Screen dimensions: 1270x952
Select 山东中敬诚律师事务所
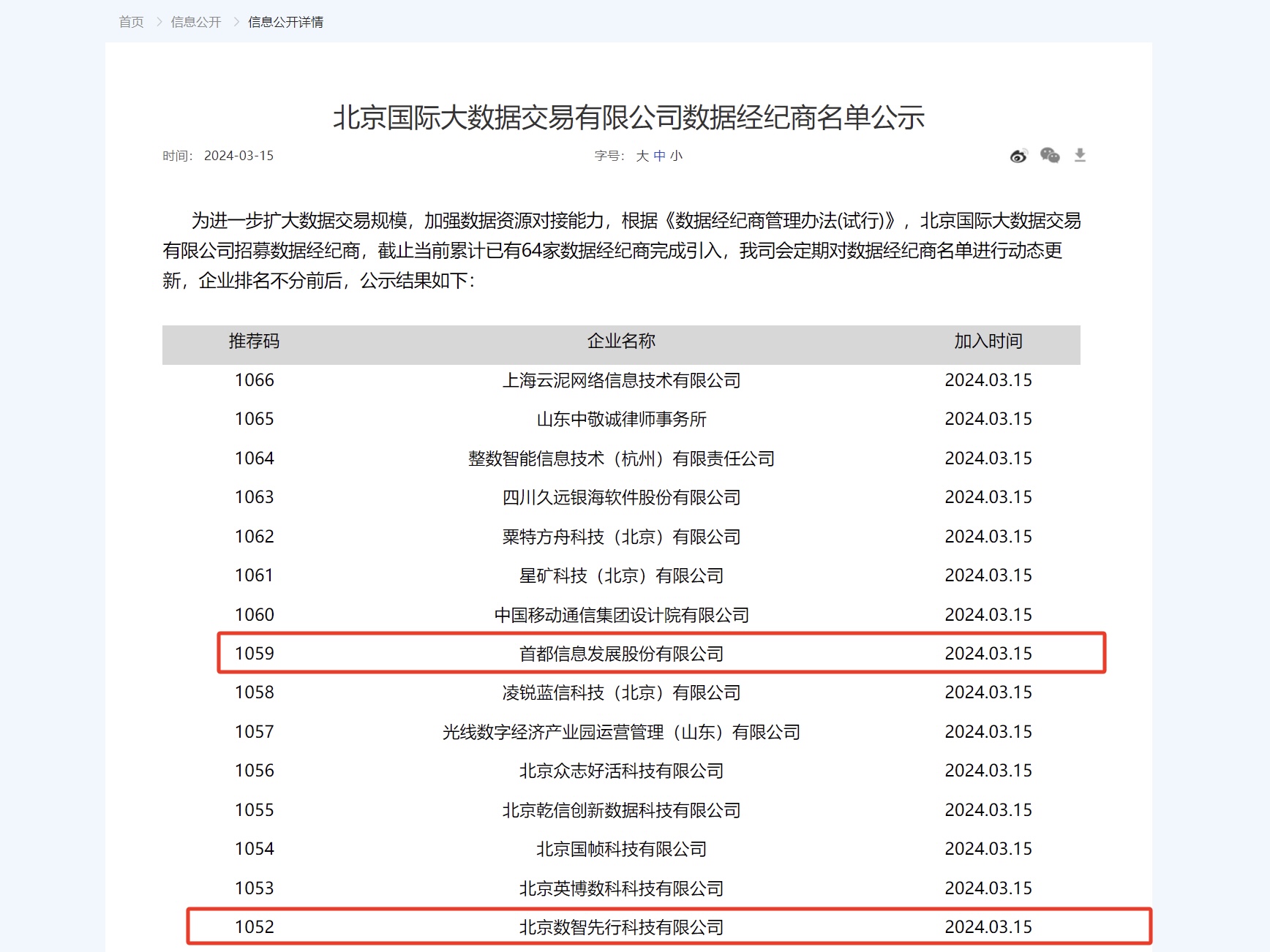(621, 420)
